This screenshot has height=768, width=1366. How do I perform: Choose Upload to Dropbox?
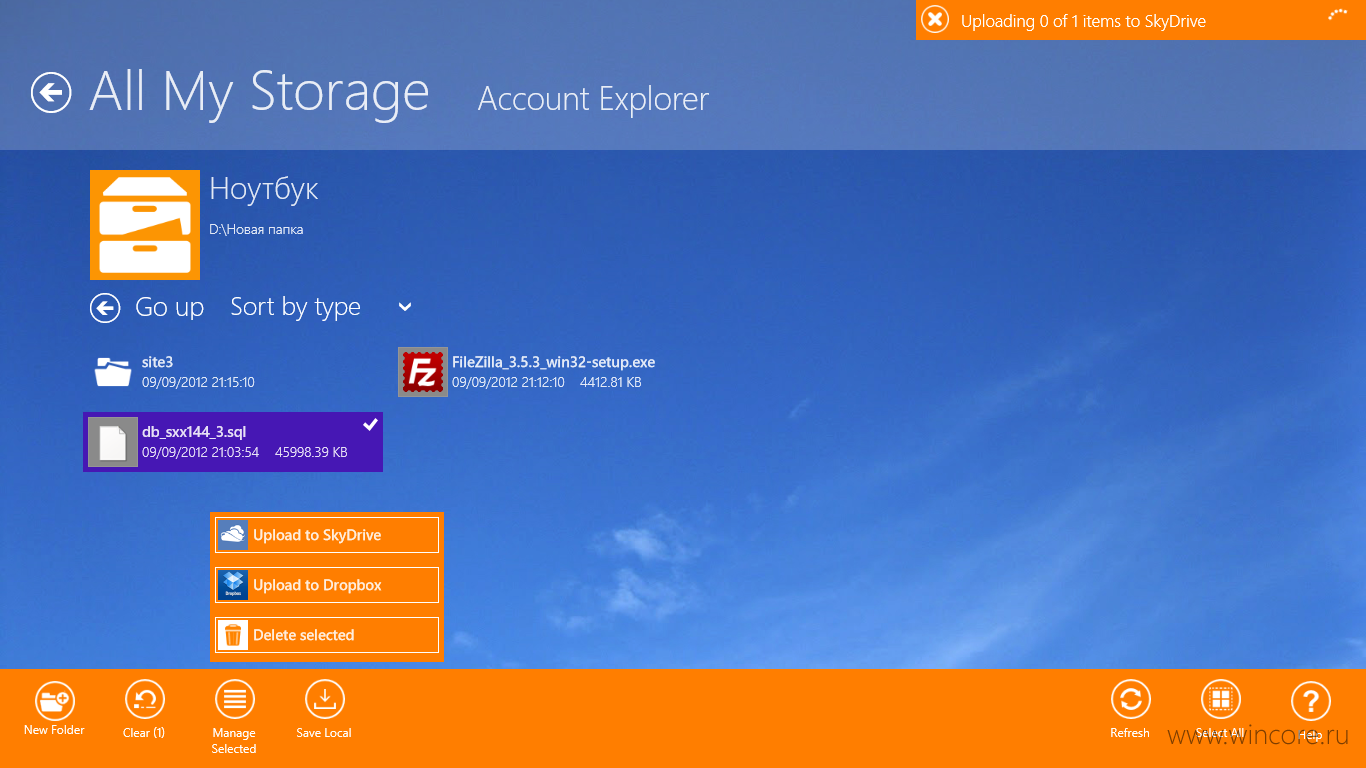coord(327,585)
